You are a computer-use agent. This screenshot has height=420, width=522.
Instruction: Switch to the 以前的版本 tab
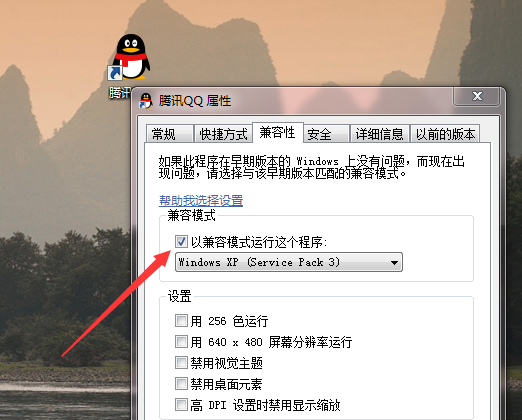[445, 134]
